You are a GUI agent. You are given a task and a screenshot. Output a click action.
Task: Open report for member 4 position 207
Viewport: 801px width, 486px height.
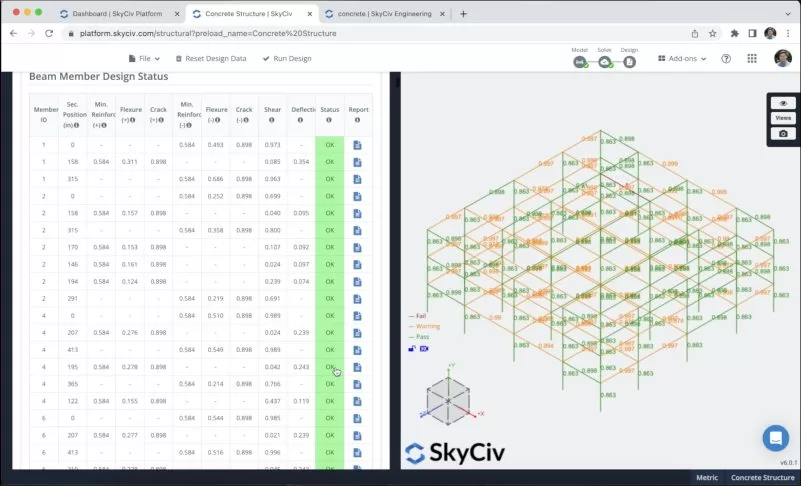coord(357,333)
